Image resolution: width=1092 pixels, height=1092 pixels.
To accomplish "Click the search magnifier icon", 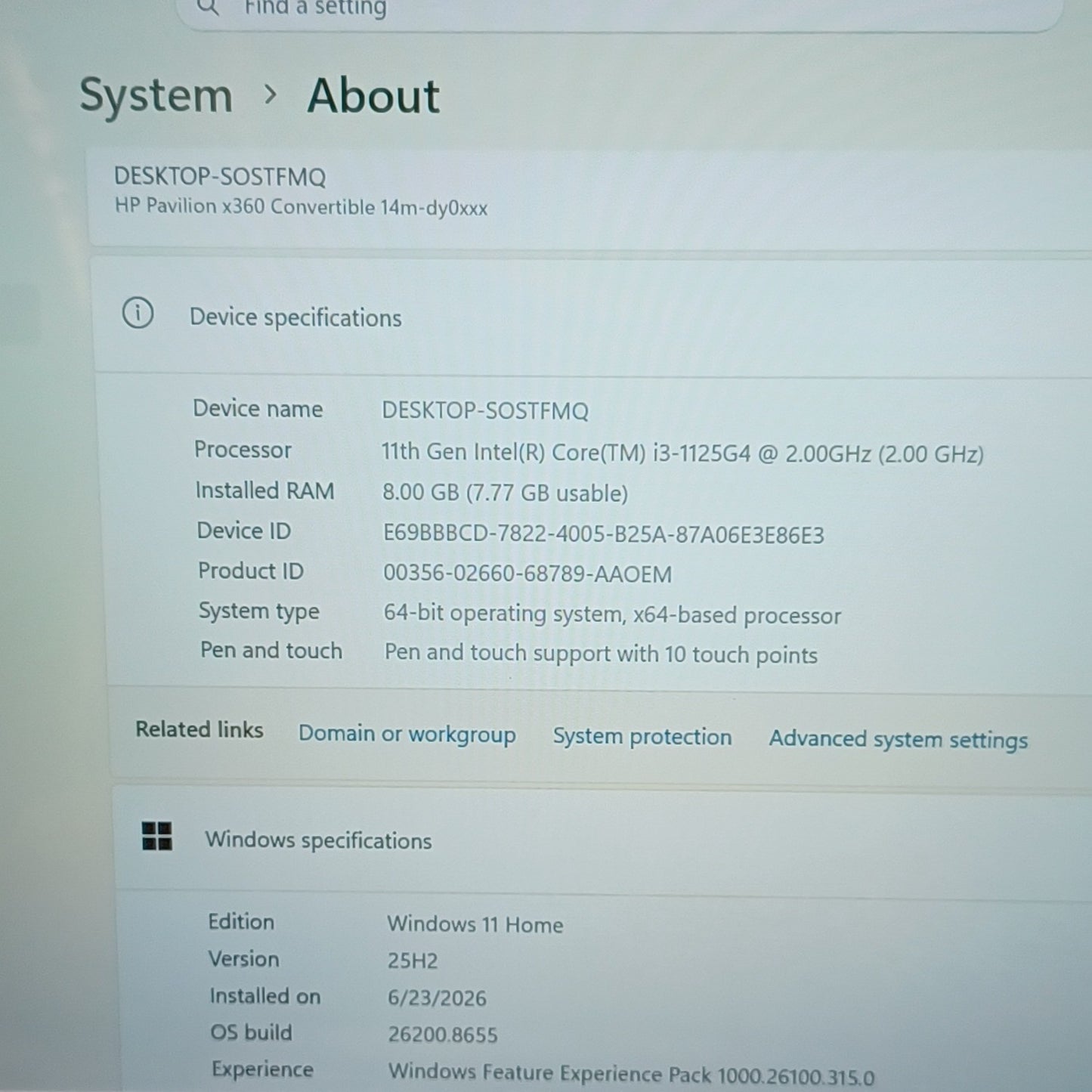I will tap(208, 8).
